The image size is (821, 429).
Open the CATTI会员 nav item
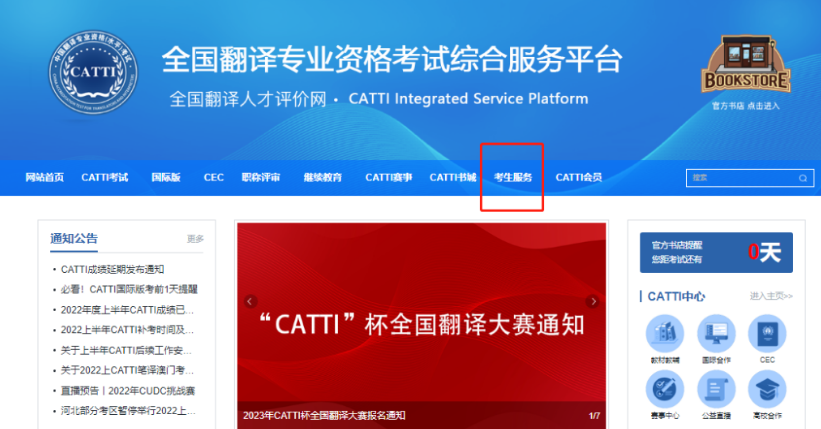point(579,178)
